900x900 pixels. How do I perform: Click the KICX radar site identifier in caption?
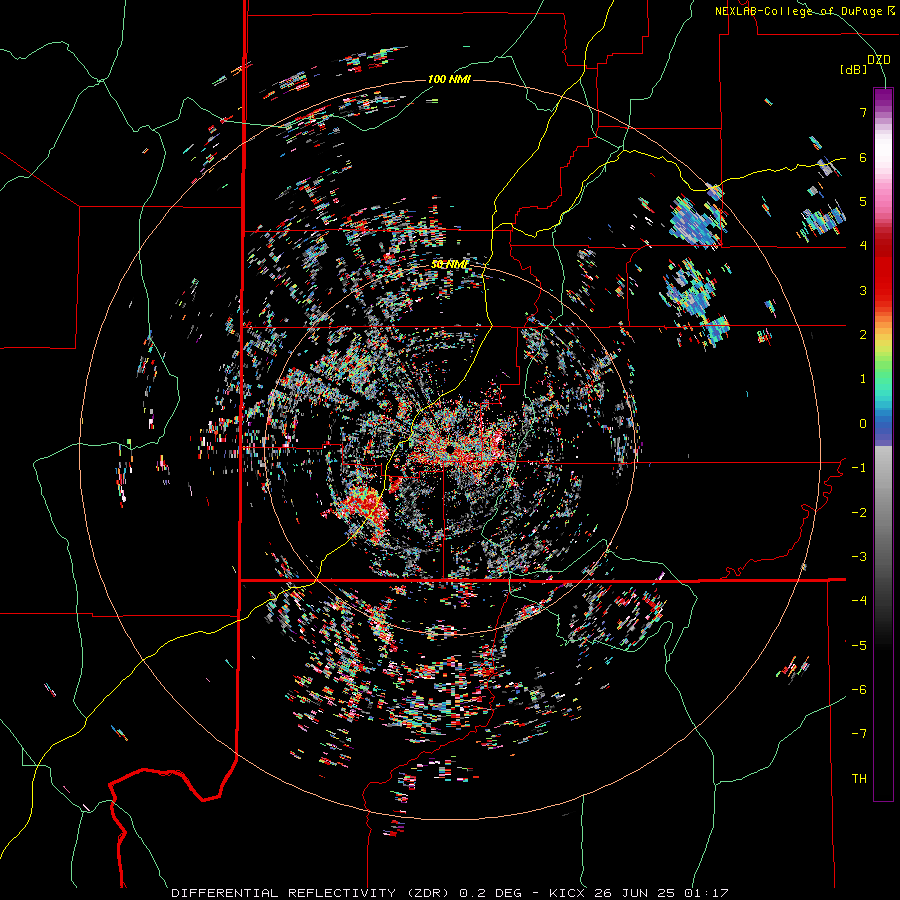click(567, 893)
